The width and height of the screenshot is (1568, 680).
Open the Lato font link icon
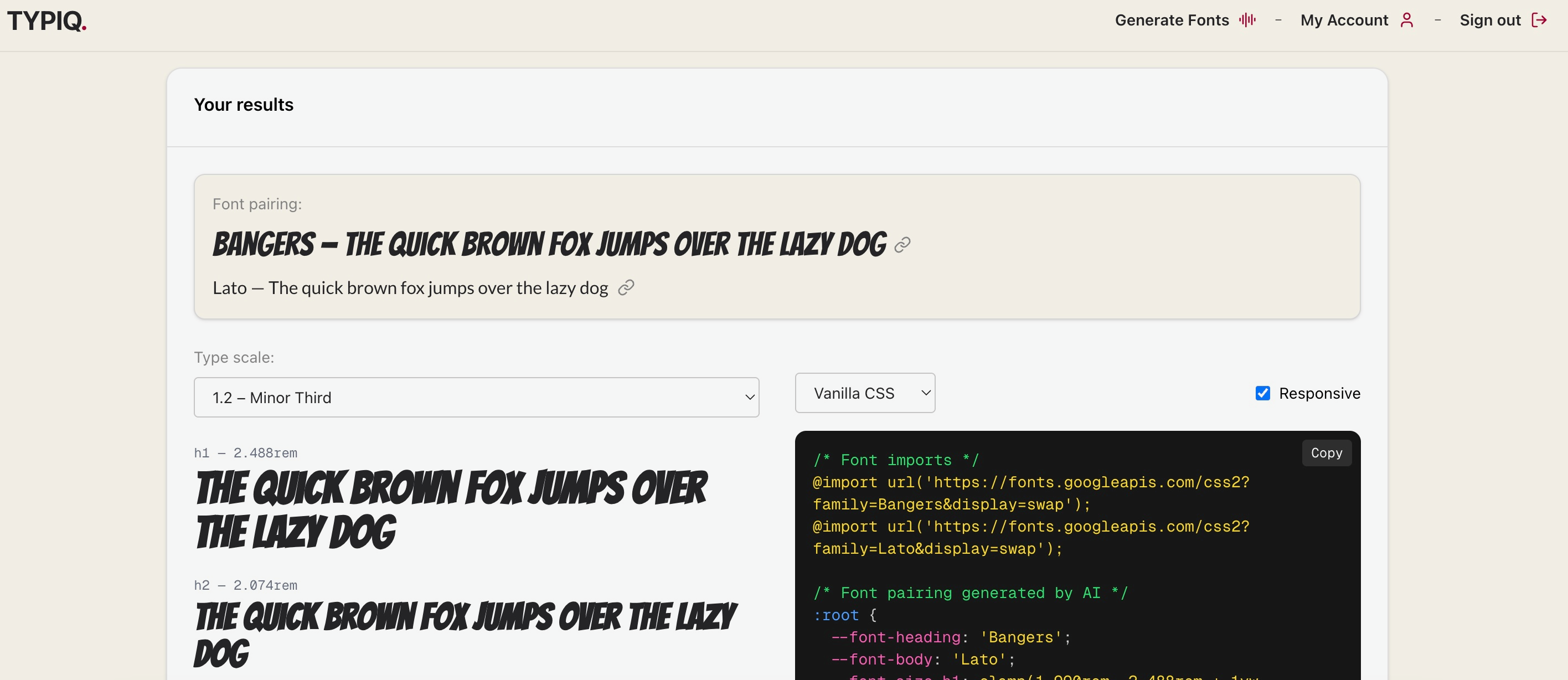626,287
